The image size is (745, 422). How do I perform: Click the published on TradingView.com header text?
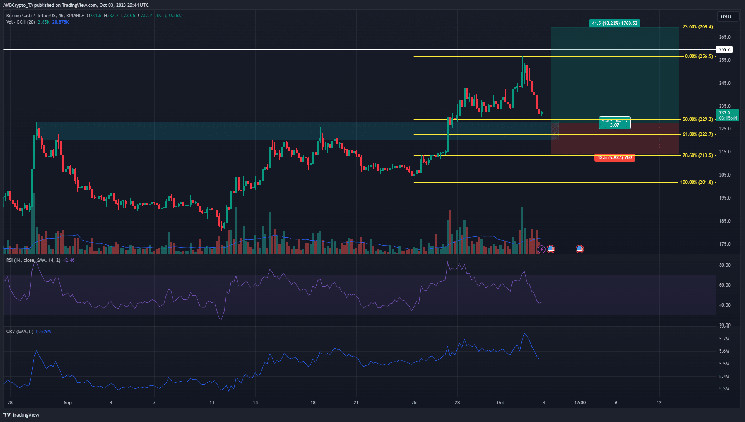76,5
